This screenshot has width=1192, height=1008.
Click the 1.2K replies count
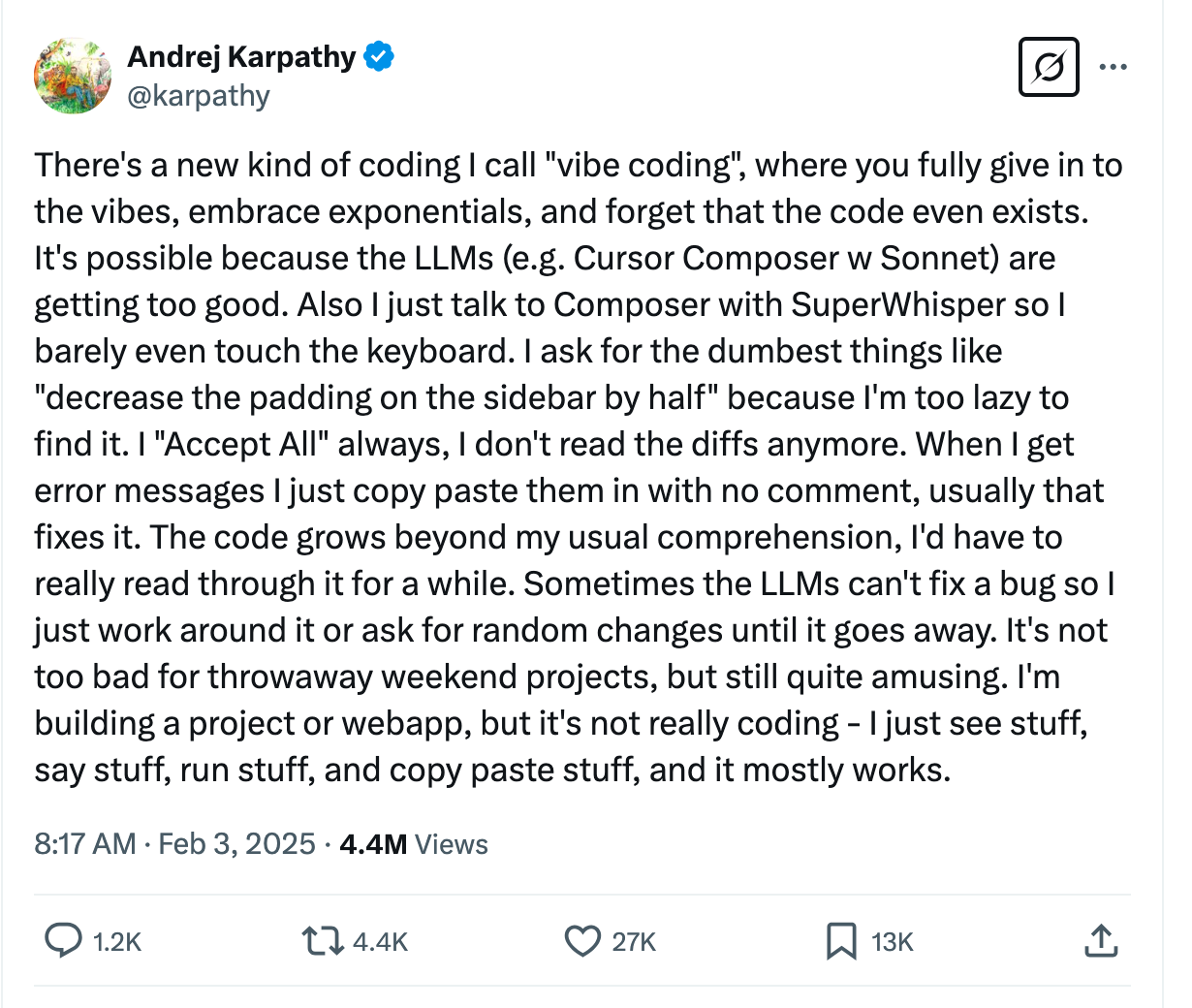117,942
